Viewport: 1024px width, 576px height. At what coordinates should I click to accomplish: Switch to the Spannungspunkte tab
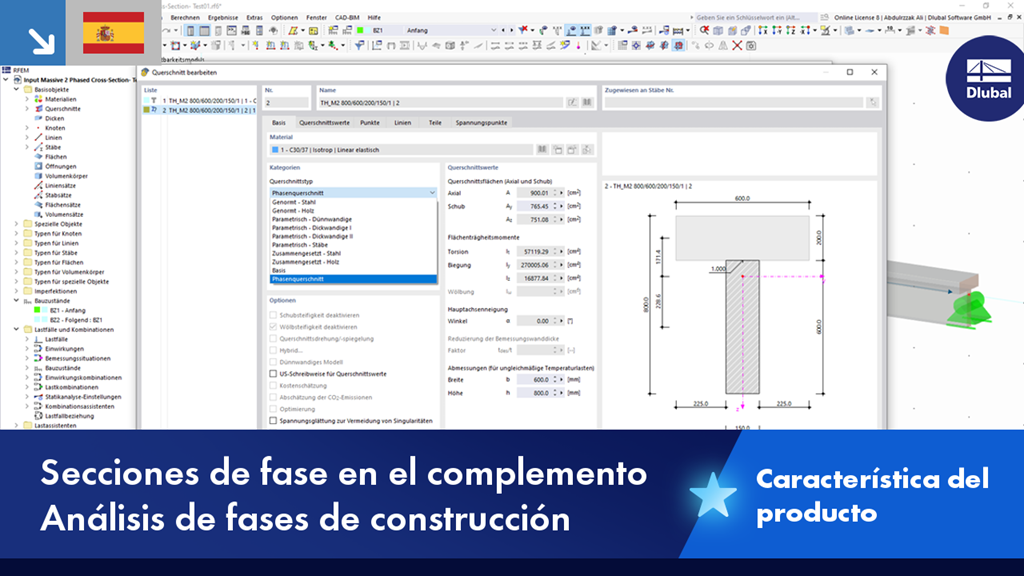click(x=482, y=123)
